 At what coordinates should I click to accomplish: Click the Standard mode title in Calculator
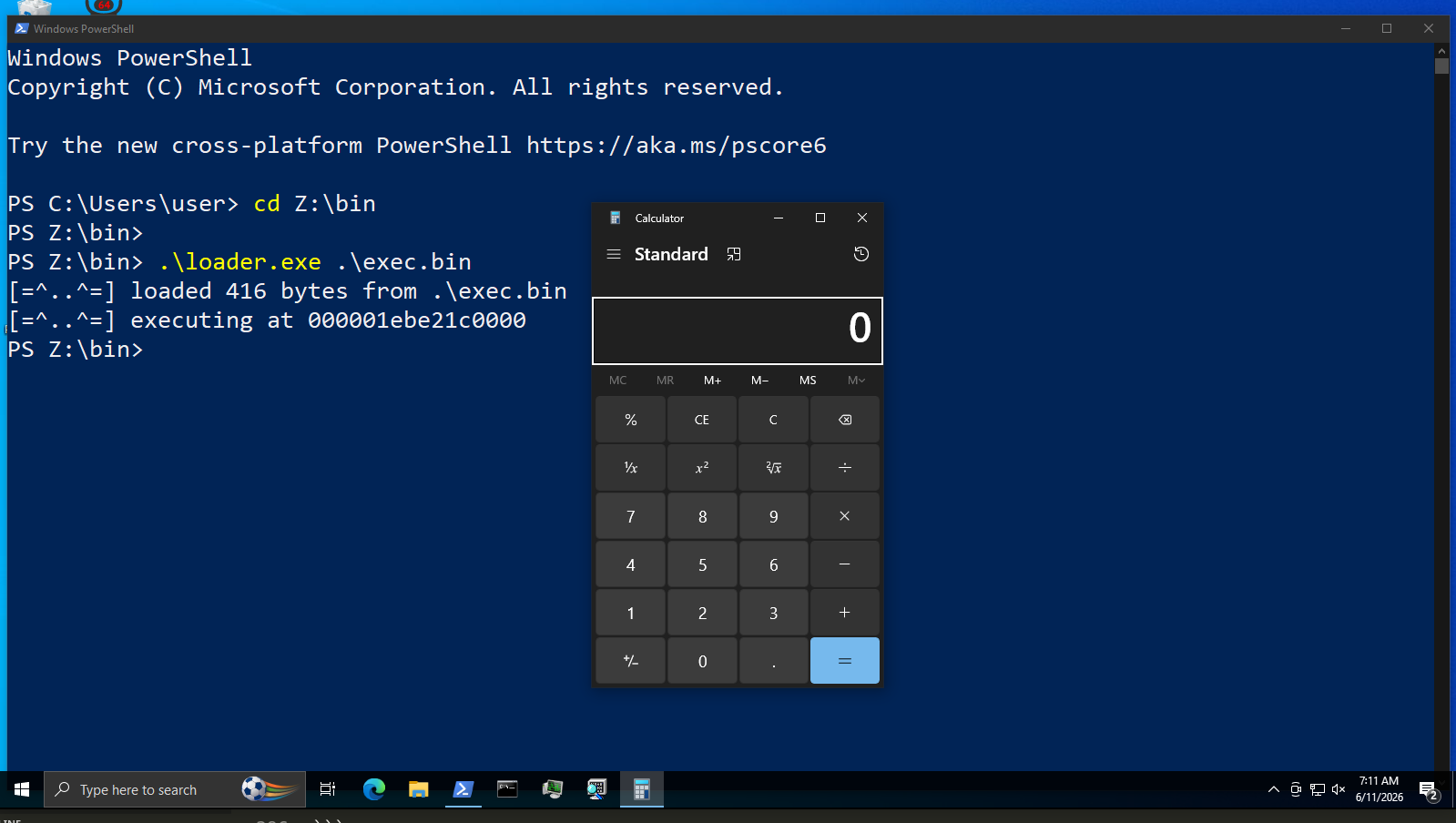pyautogui.click(x=671, y=254)
